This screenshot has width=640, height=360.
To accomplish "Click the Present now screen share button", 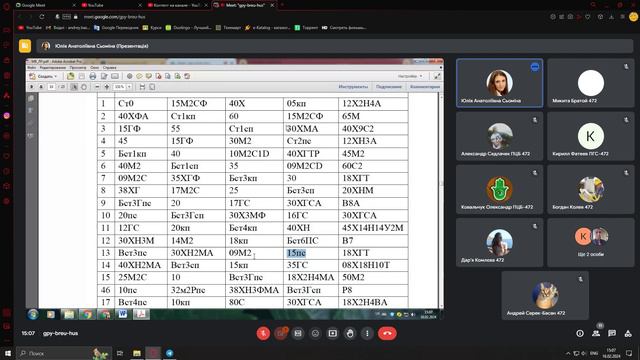I will (333, 333).
